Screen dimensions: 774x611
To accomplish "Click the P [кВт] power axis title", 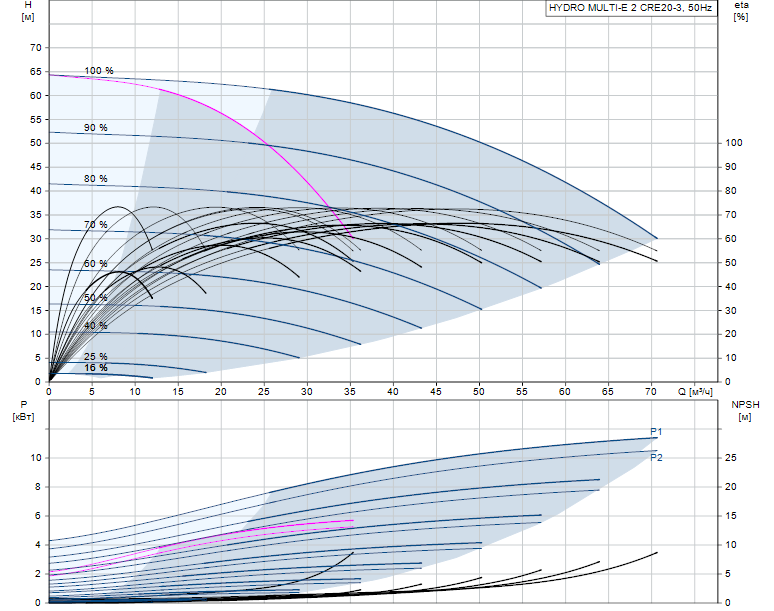I will click(x=23, y=411).
